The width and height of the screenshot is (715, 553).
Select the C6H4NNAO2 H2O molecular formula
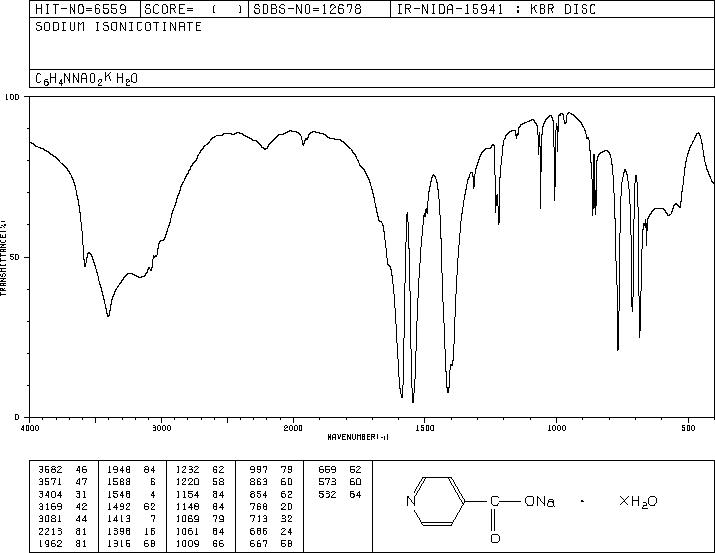86,79
